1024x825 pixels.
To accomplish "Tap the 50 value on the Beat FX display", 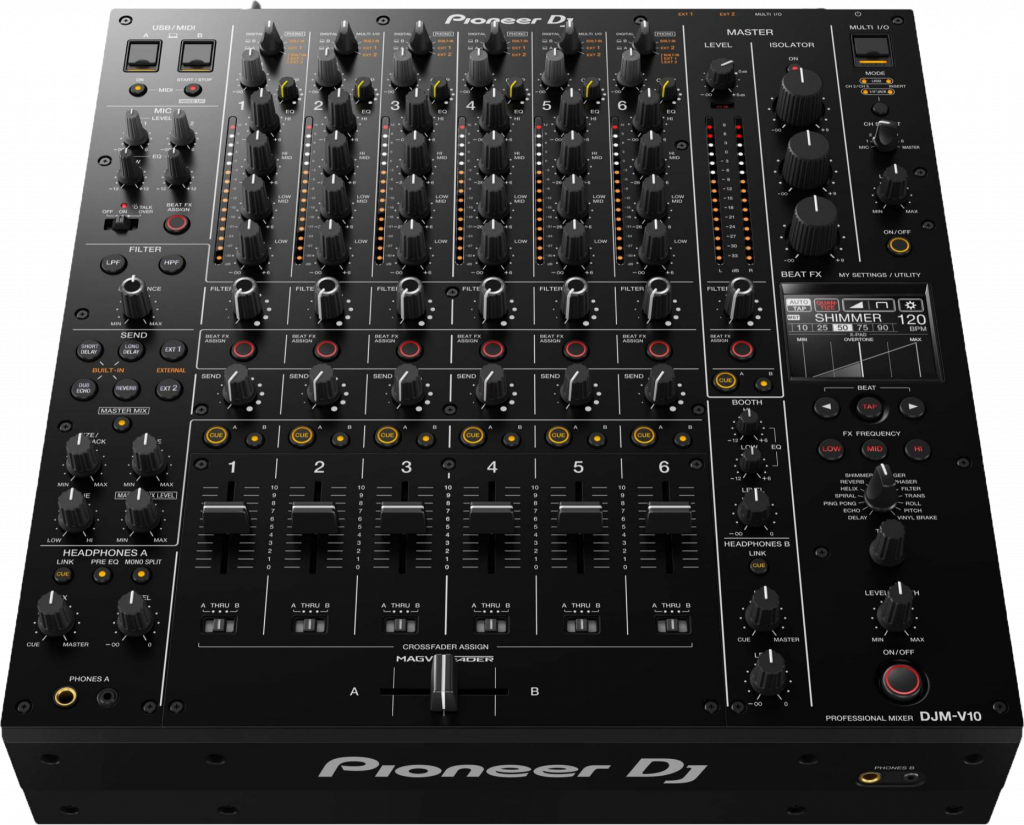I will 843,328.
